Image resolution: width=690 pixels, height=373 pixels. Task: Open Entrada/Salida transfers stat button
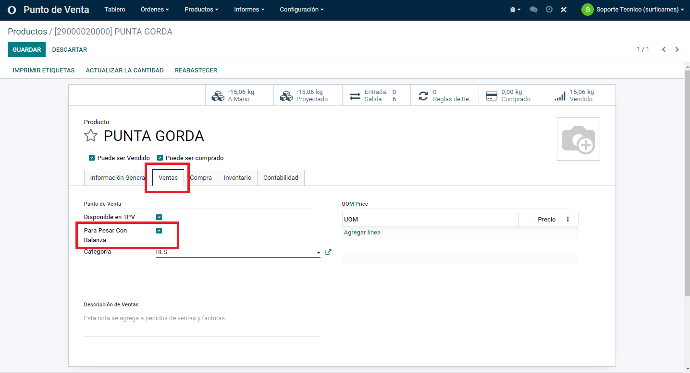click(x=376, y=95)
